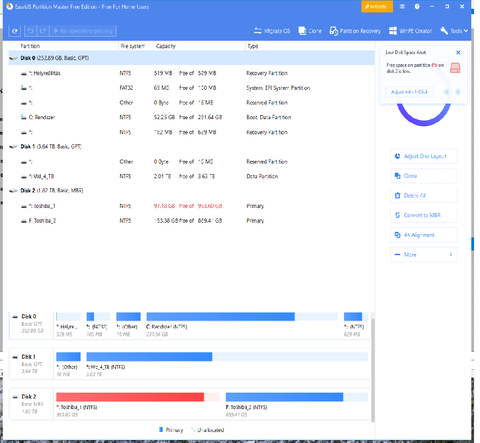Click the Capacity column header

pos(166,46)
